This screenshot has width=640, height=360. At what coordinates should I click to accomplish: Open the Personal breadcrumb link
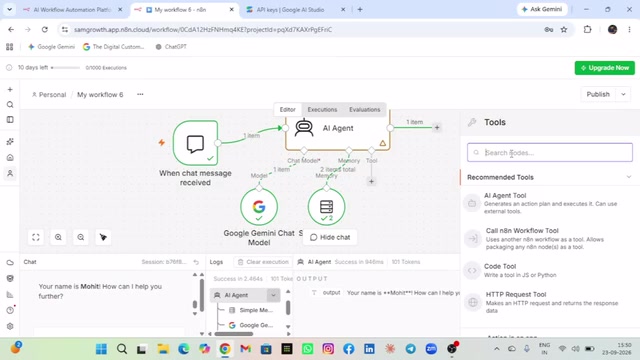49,94
